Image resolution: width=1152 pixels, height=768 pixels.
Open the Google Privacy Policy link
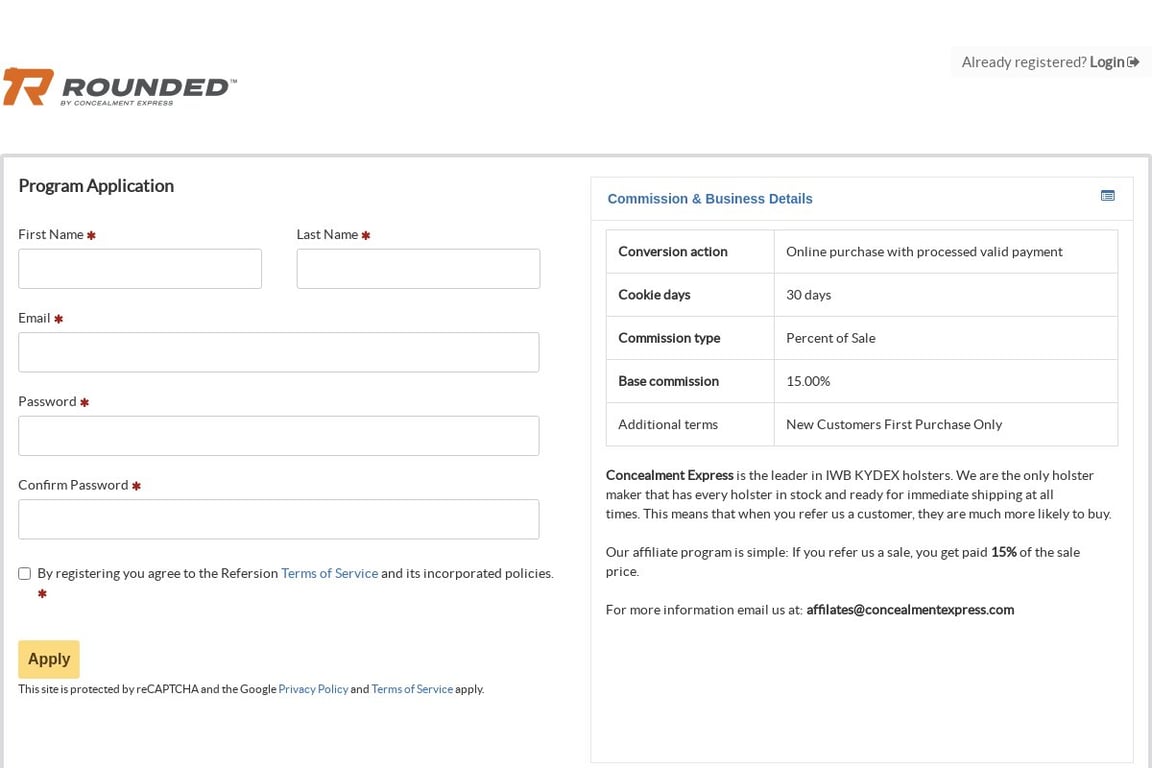click(313, 689)
